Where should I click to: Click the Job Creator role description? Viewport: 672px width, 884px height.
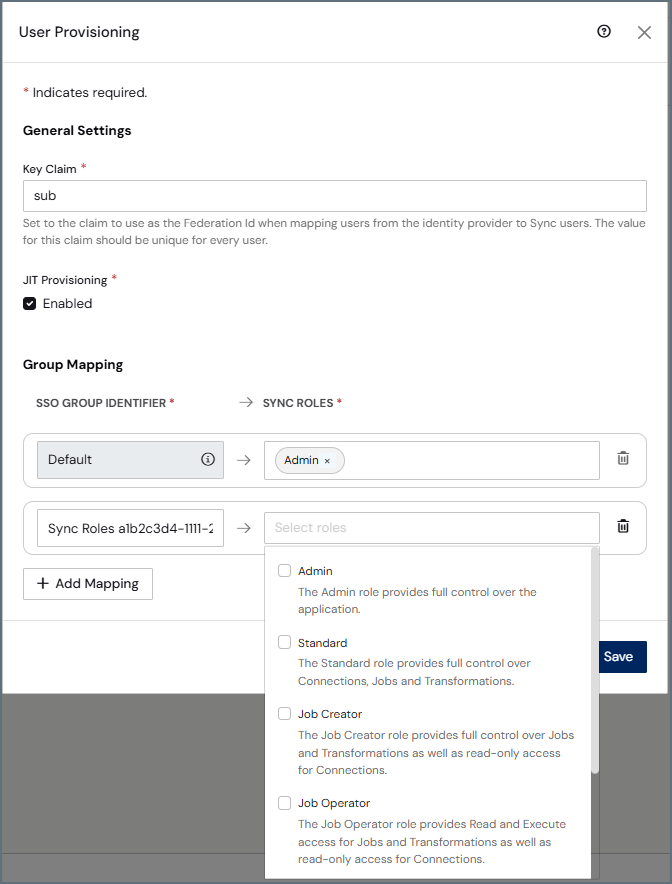pos(436,753)
